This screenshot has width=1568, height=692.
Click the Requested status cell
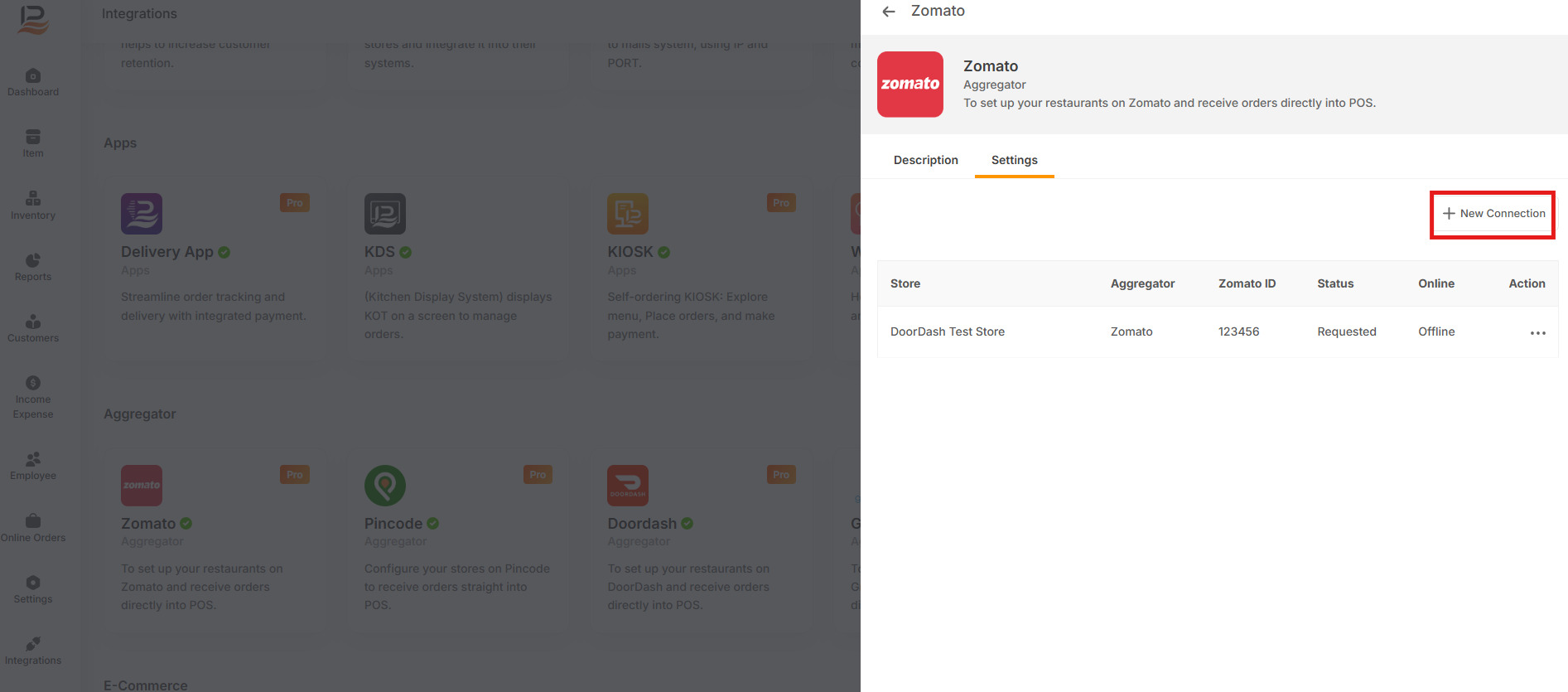click(1347, 331)
